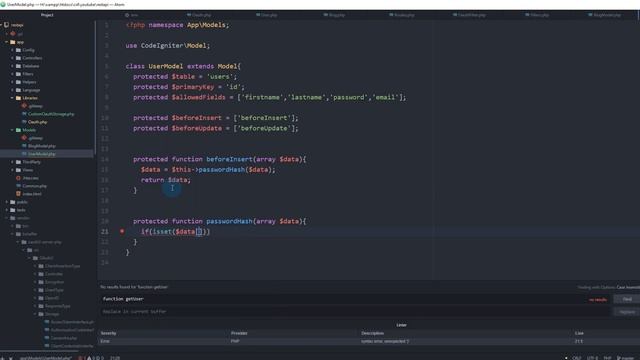Image resolution: width=640 pixels, height=360 pixels.
Task: Click the PHP grammar selector in status bar
Action: tap(607, 358)
